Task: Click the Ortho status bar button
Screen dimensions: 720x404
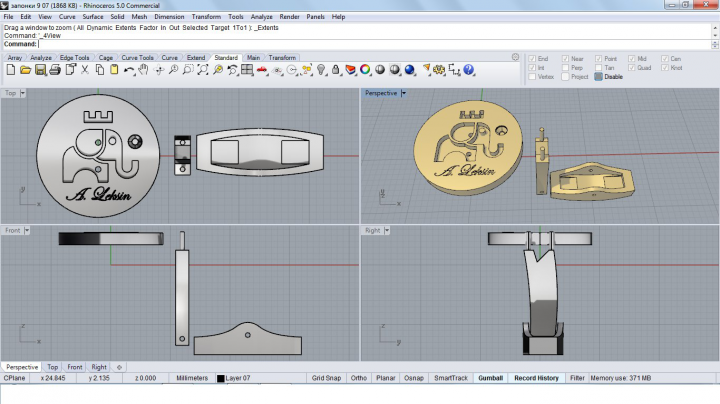Action: click(359, 378)
